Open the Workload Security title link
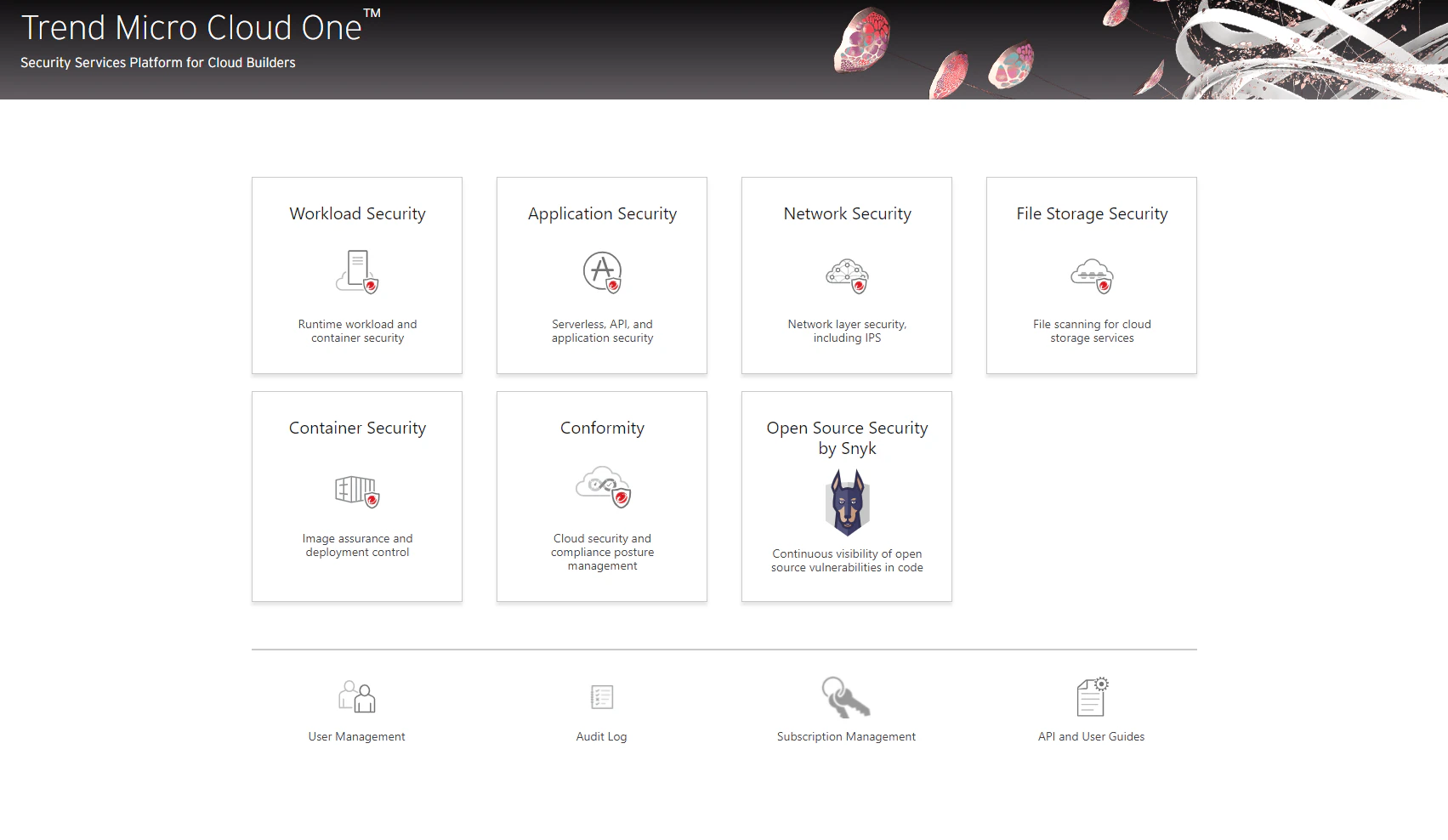Viewport: 1448px width, 840px height. (x=357, y=213)
